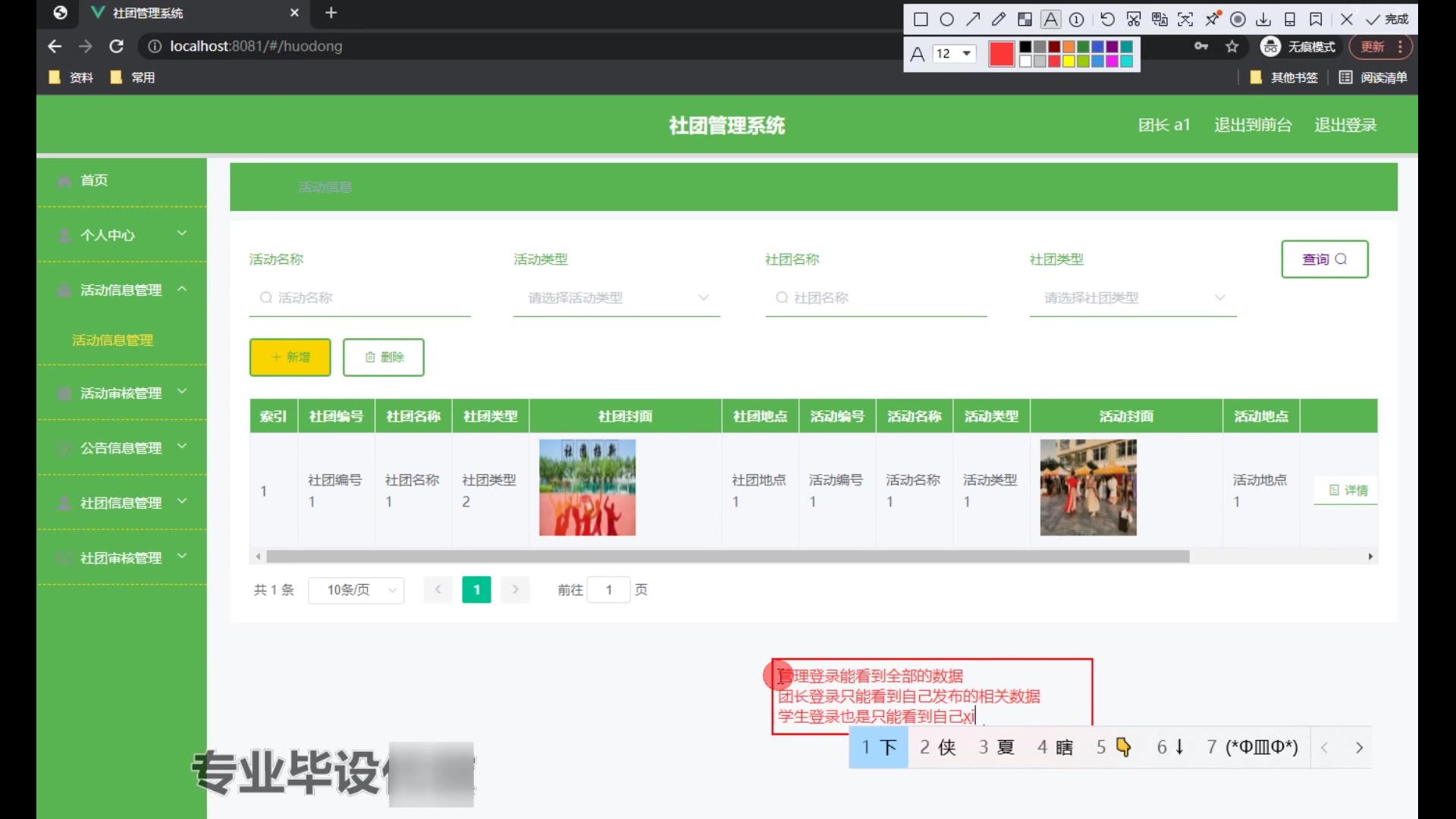Select the pencil freehand tool
This screenshot has width=1456, height=819.
[999, 19]
